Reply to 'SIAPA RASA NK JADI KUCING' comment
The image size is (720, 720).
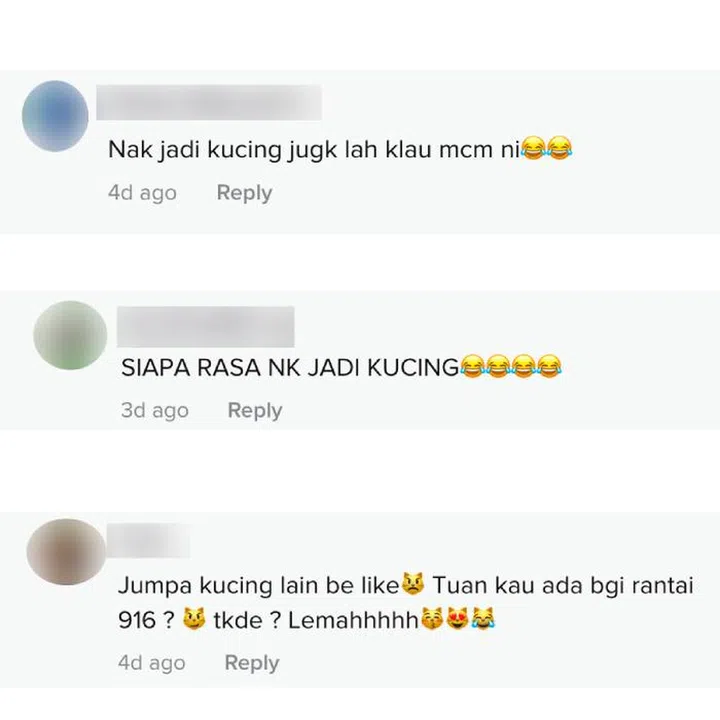[x=255, y=411]
